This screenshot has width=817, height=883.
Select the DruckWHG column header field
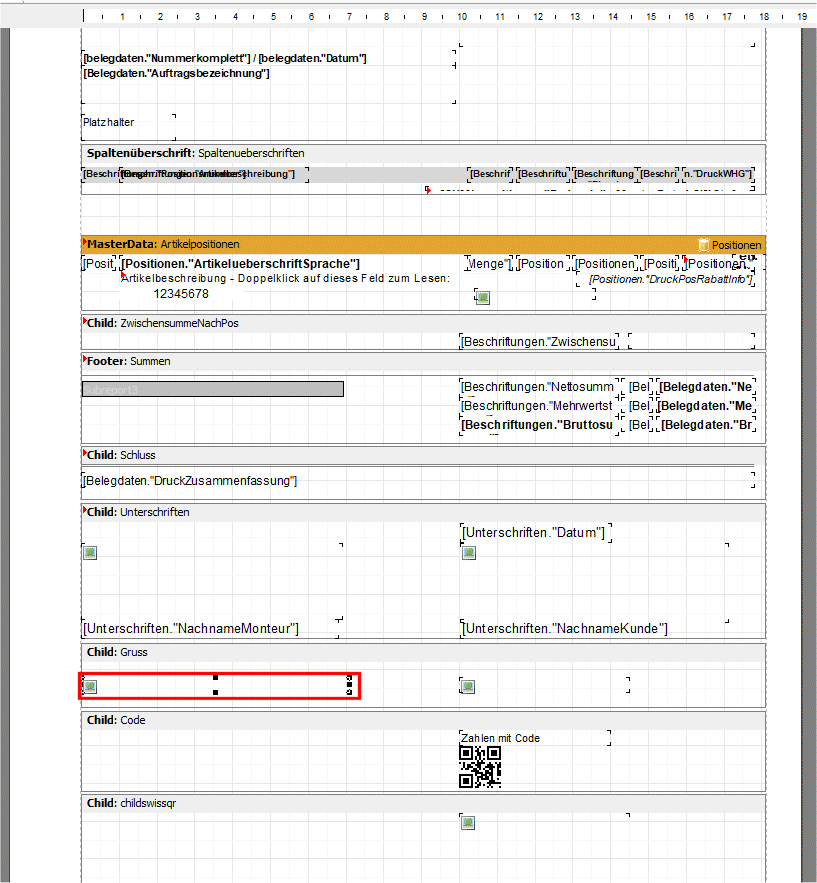[718, 174]
